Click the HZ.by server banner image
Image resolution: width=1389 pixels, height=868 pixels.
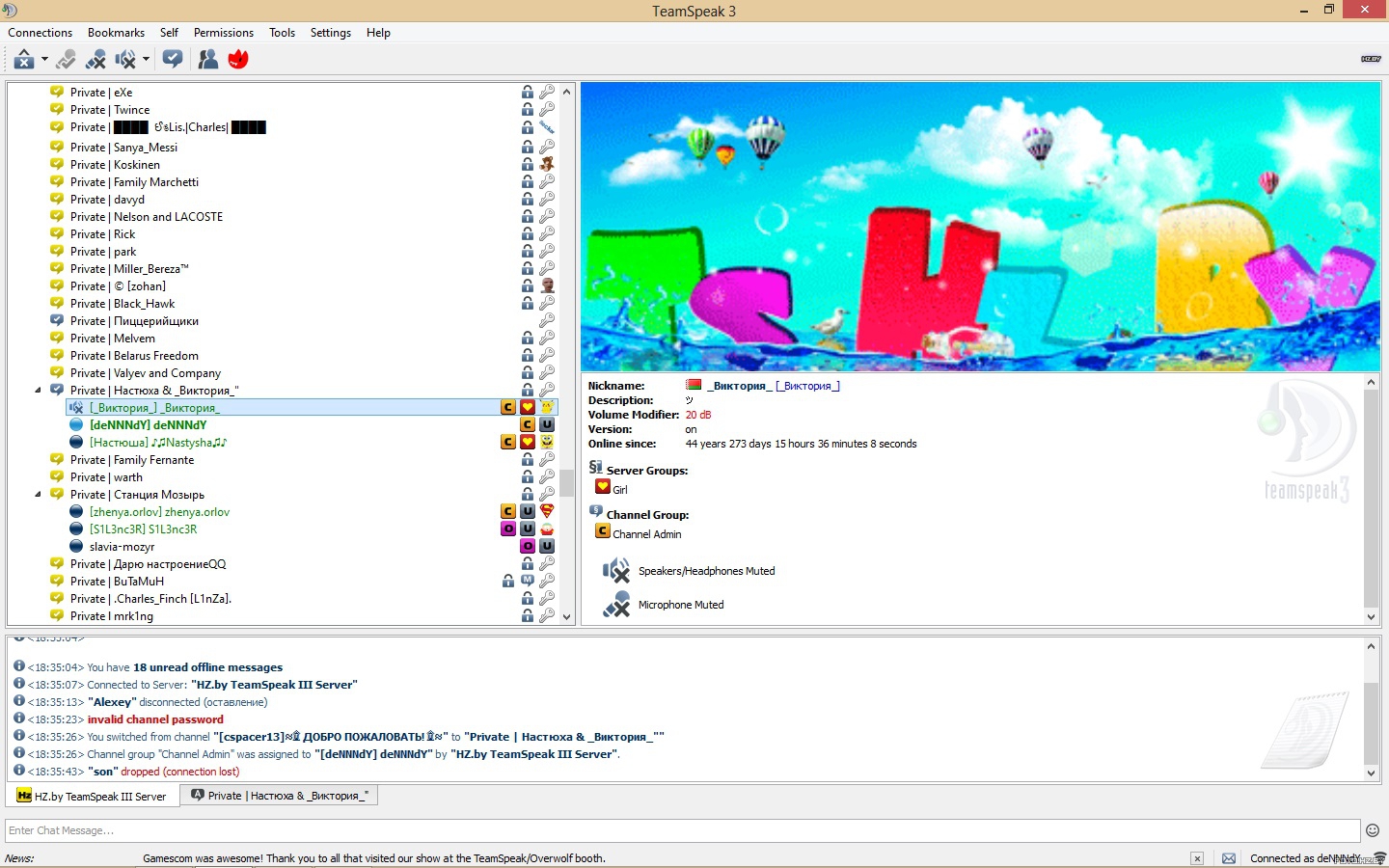point(980,227)
